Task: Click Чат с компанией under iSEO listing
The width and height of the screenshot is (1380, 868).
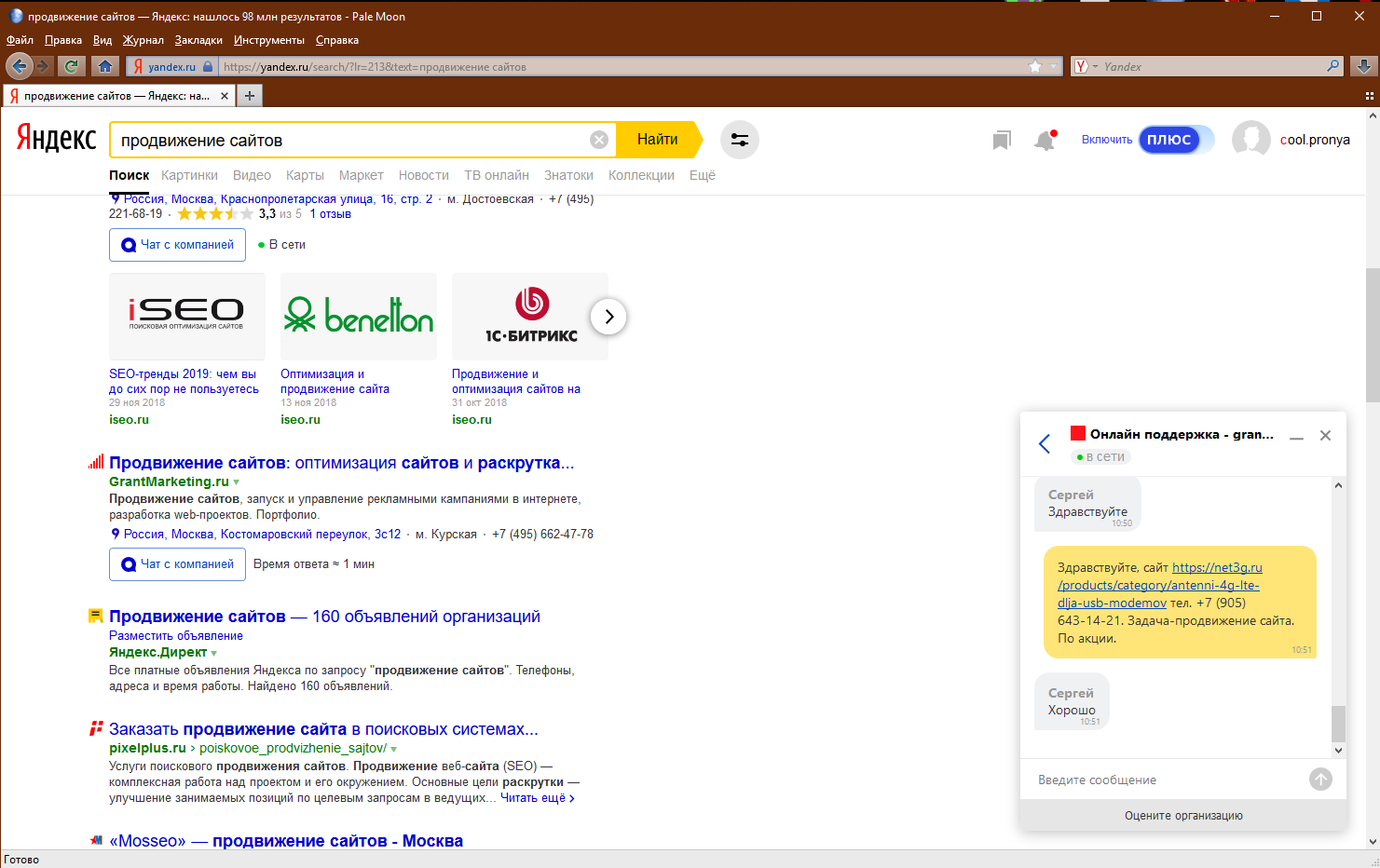Action: [177, 245]
